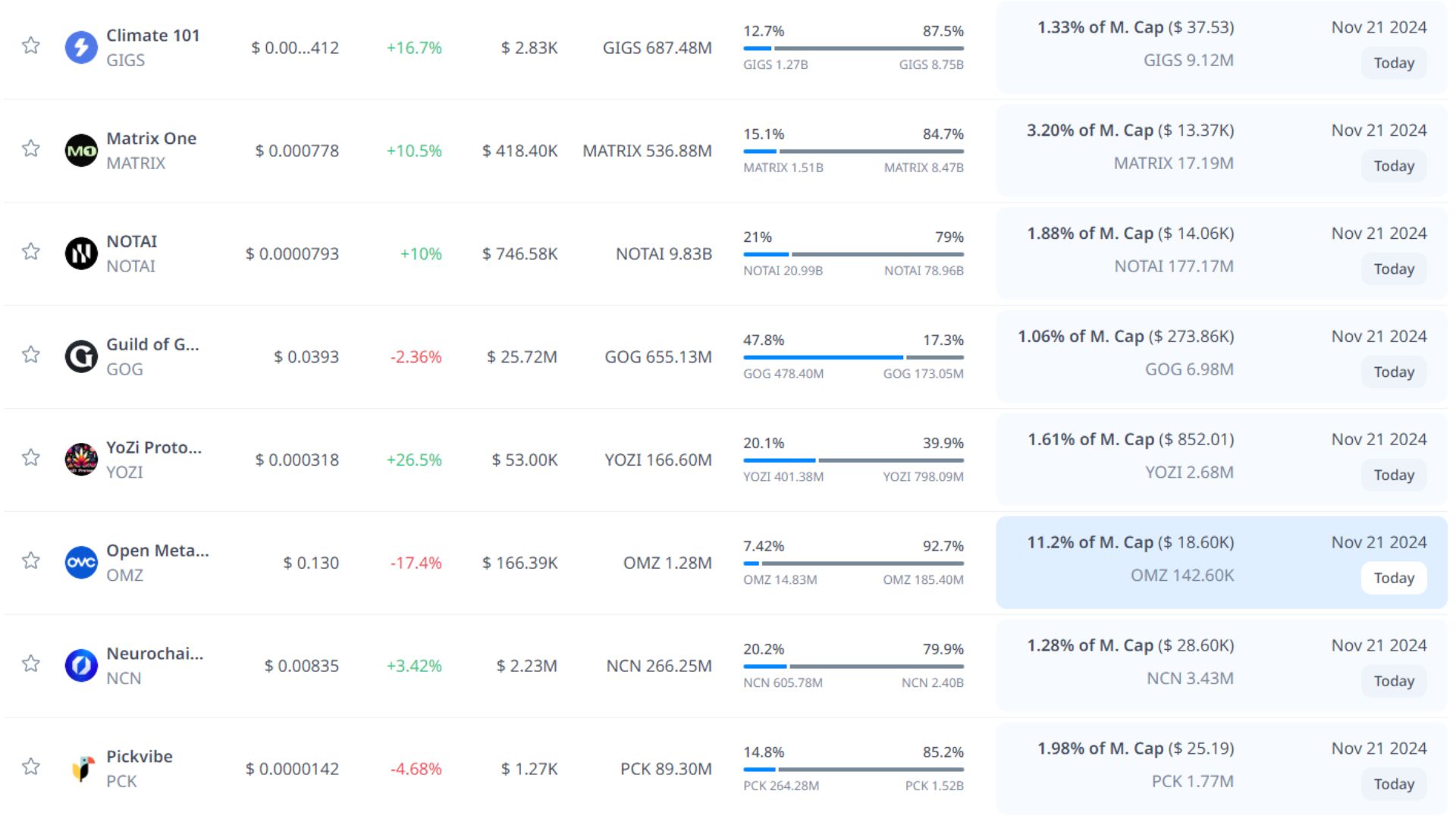The width and height of the screenshot is (1456, 819).
Task: Click the Pickvibe bird logo
Action: (x=81, y=768)
